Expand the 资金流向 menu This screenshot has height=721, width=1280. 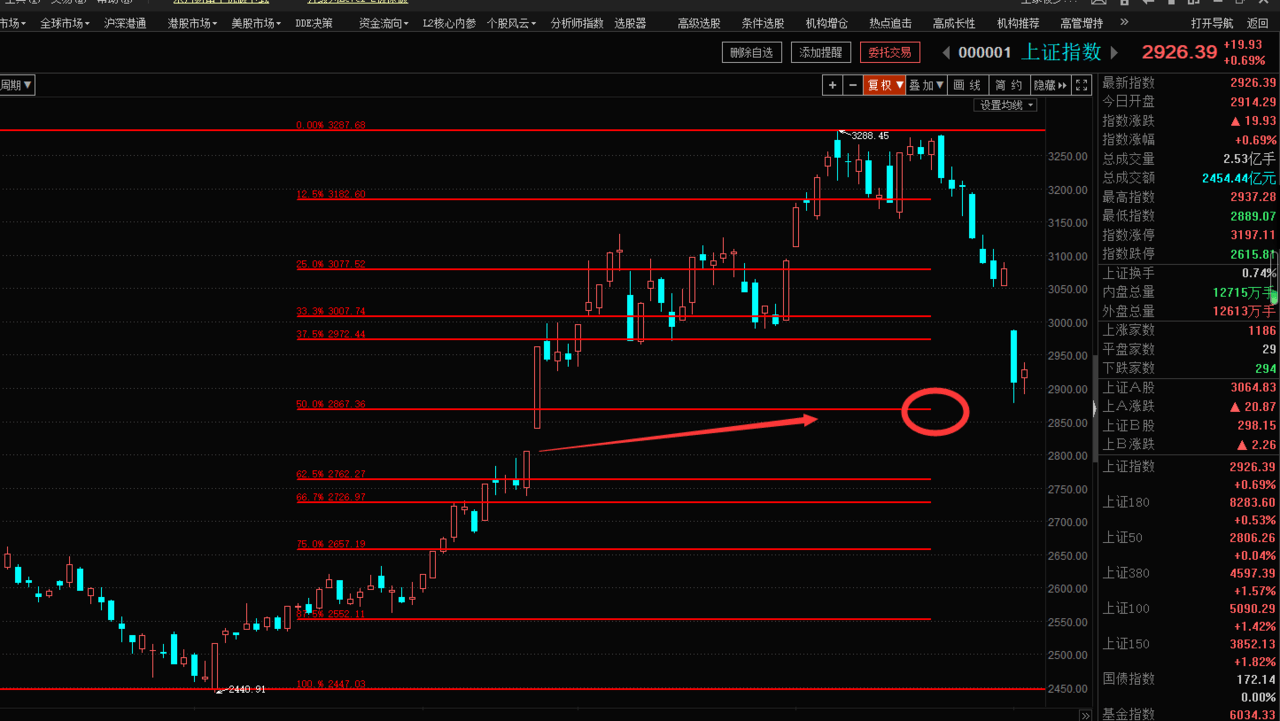click(383, 23)
